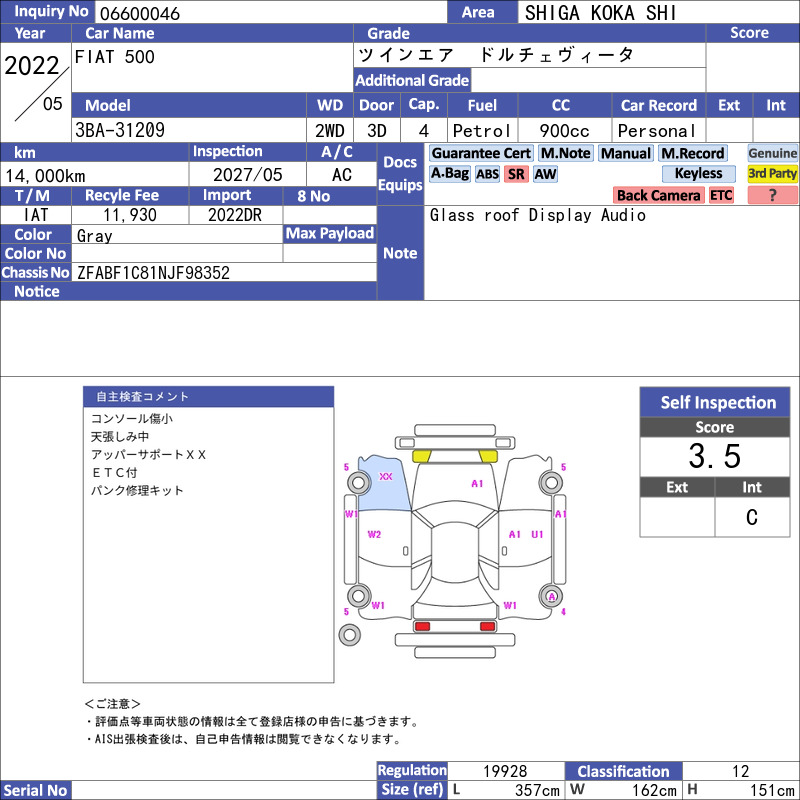Select the Notice label
Screen dimensions: 800x800
click(37, 291)
